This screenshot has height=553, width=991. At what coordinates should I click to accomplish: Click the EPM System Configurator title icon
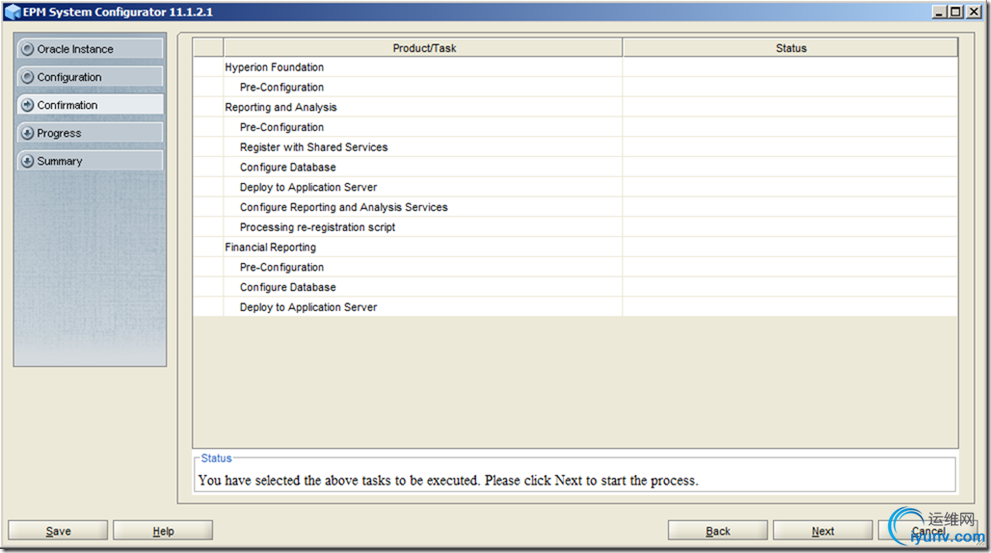click(x=13, y=11)
